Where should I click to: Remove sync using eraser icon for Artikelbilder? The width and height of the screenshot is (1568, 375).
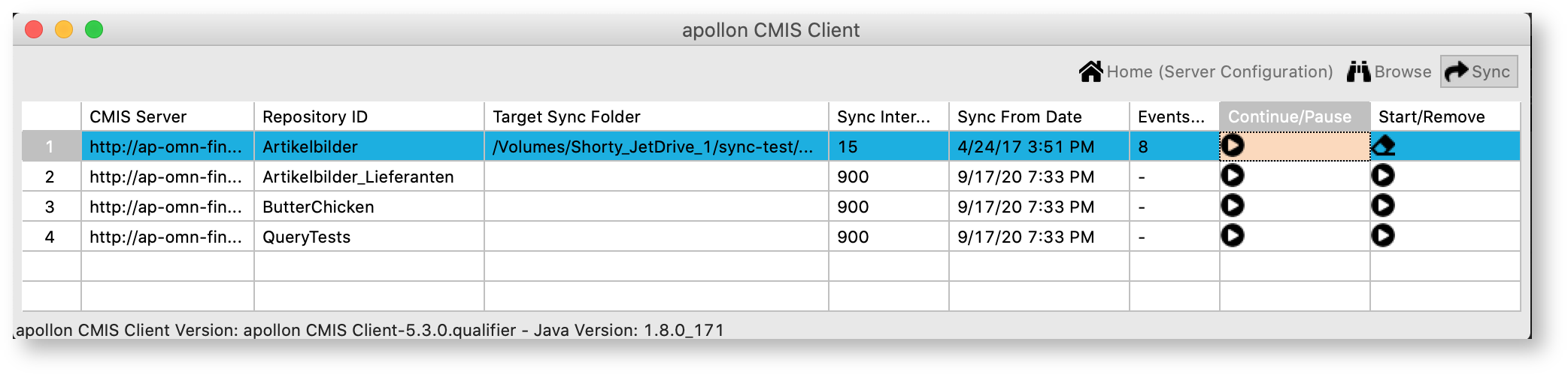pyautogui.click(x=1383, y=146)
